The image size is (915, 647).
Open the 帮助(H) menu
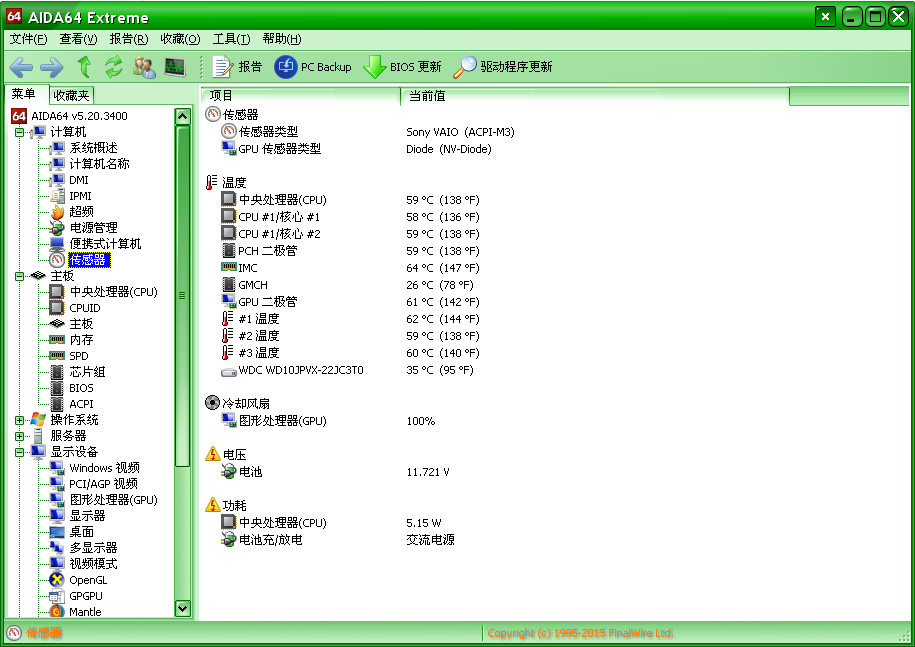[282, 39]
